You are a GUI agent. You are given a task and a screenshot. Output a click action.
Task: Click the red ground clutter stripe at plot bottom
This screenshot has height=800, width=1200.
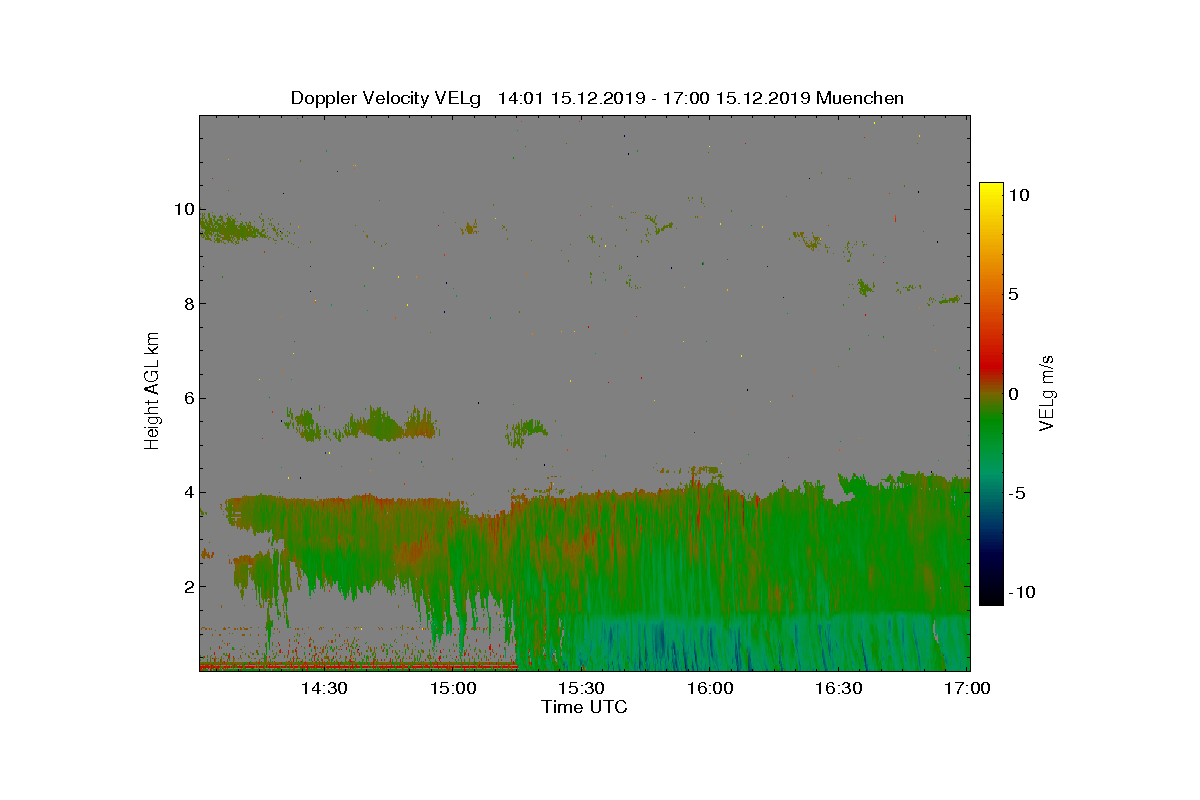(358, 664)
